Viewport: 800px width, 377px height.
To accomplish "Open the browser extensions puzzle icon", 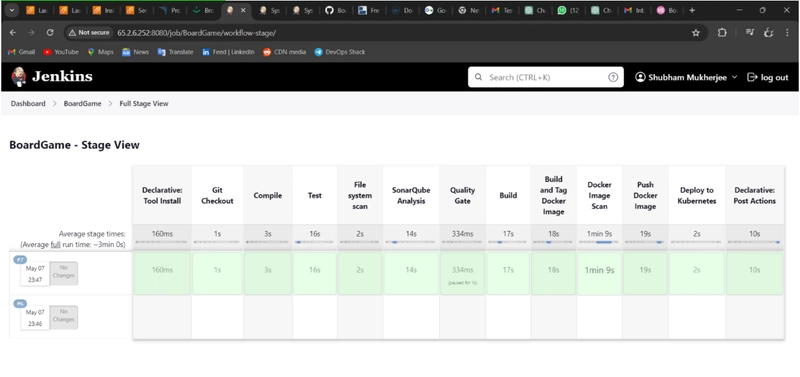I will 721,33.
